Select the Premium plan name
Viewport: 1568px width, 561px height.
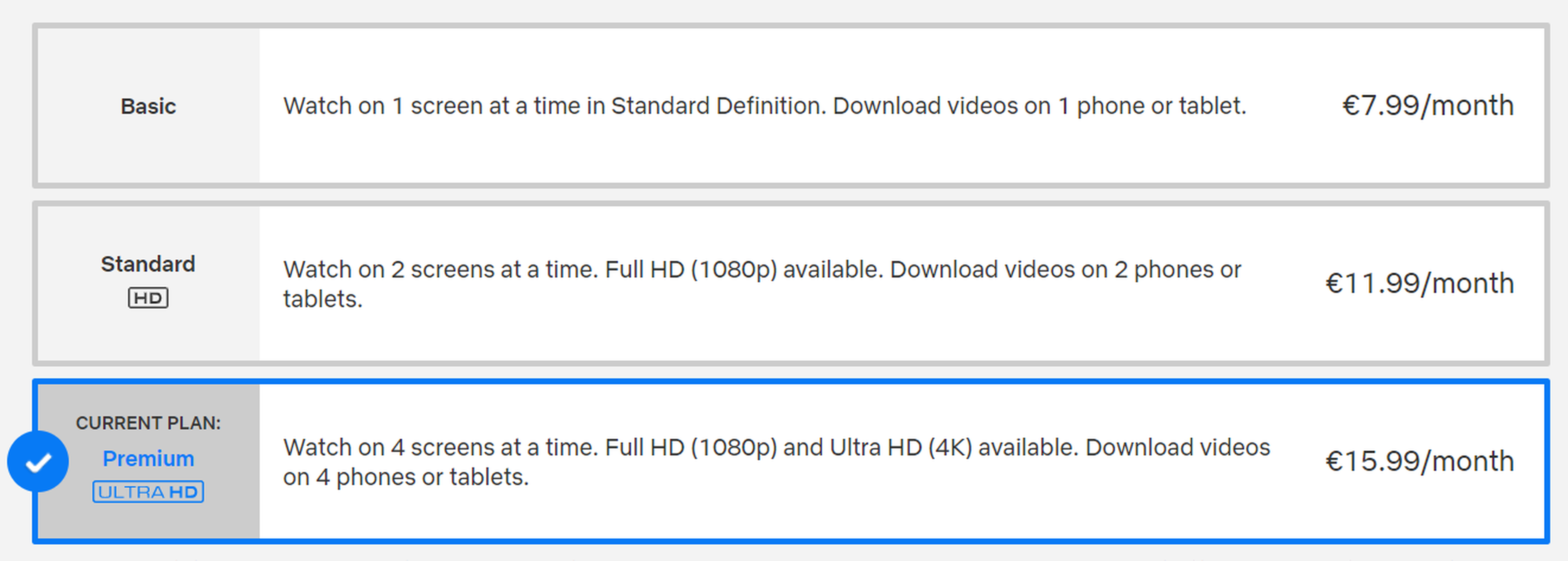click(148, 458)
